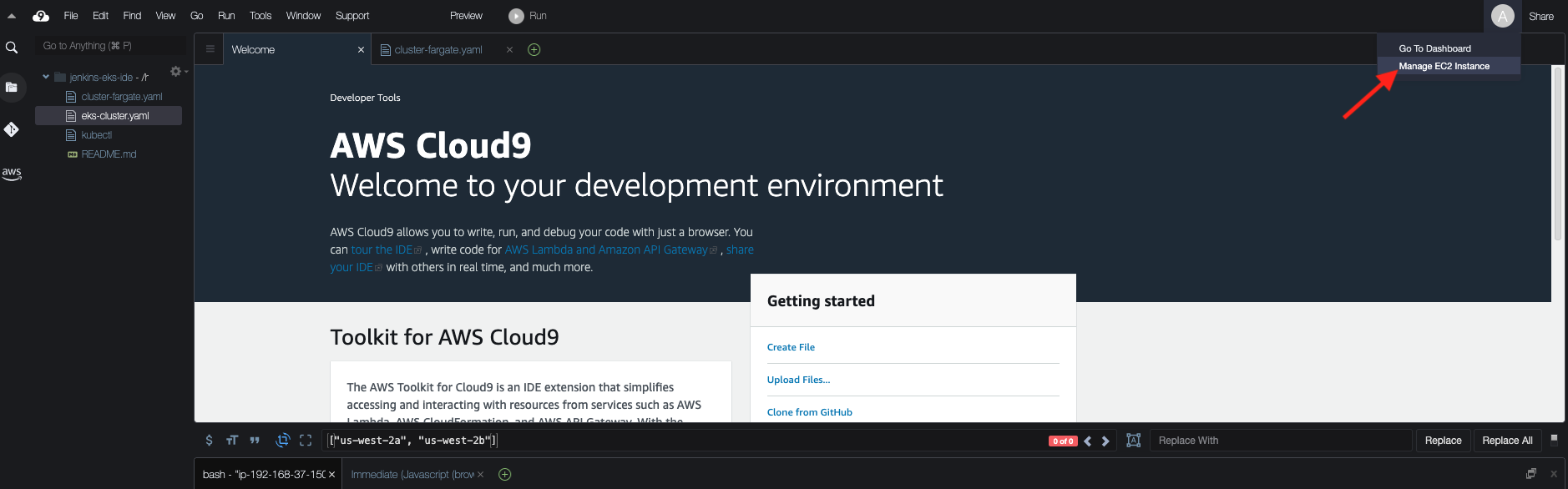Viewport: 1568px width, 489px height.
Task: Open the AWS Toolkit sidebar icon
Action: 12,173
